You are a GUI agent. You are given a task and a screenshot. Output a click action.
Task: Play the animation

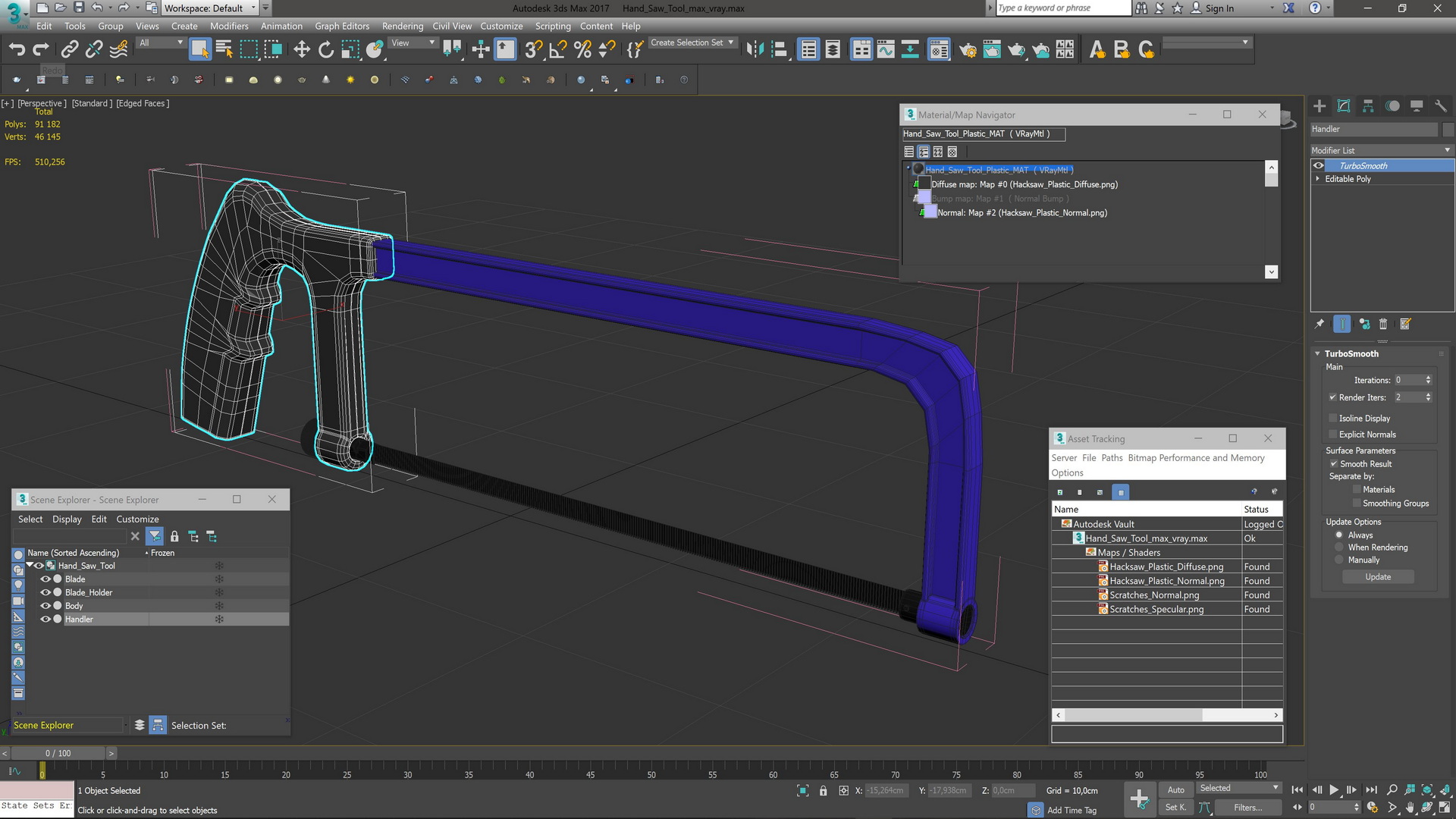click(1334, 790)
